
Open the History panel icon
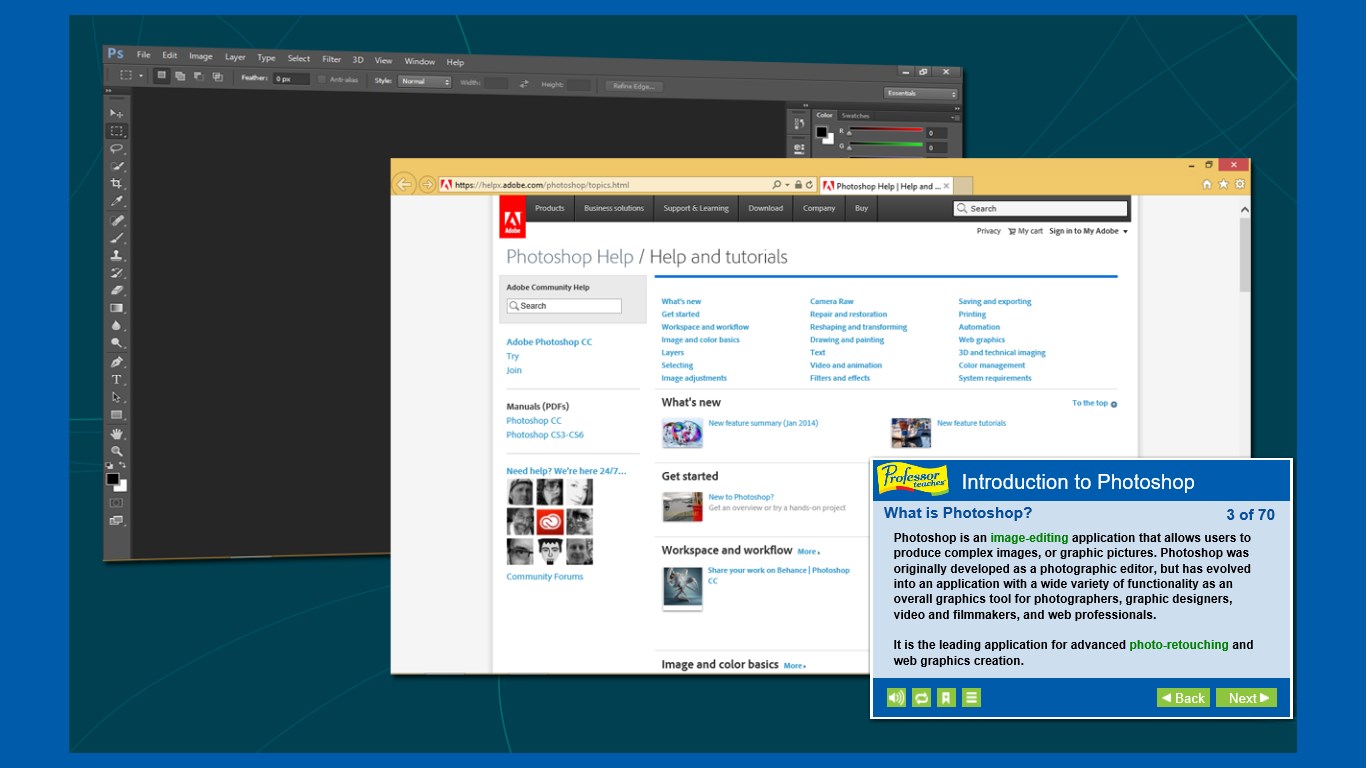tap(799, 123)
